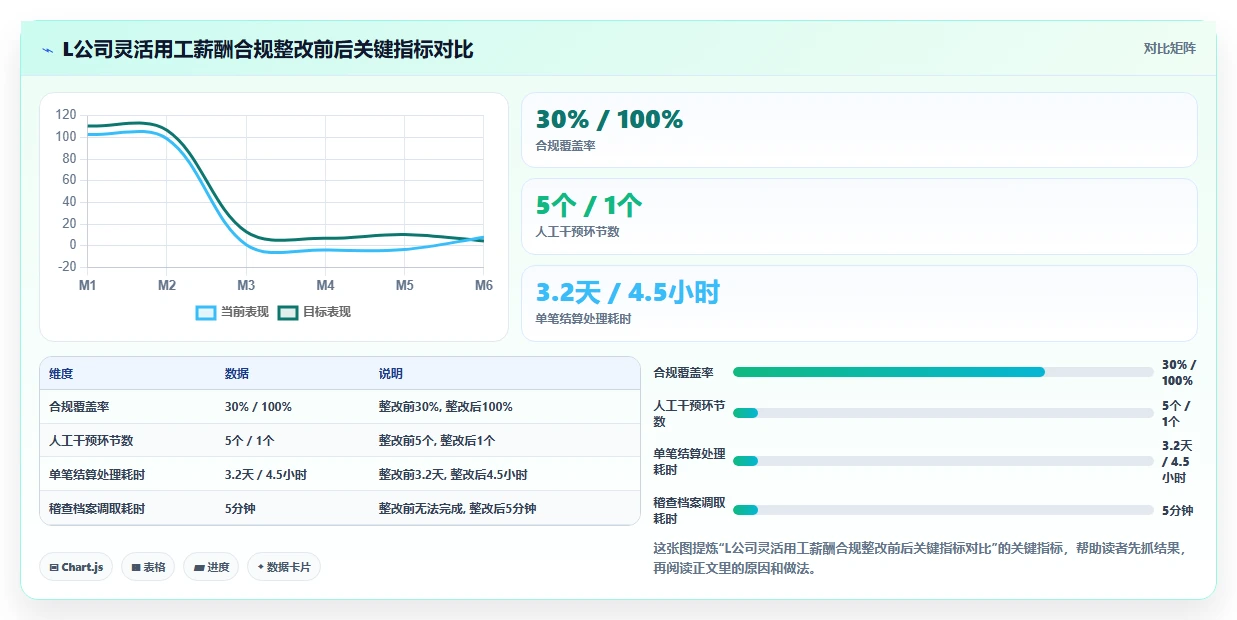Click the 人工干预环节数 table row label
This screenshot has width=1237, height=620.
click(91, 441)
